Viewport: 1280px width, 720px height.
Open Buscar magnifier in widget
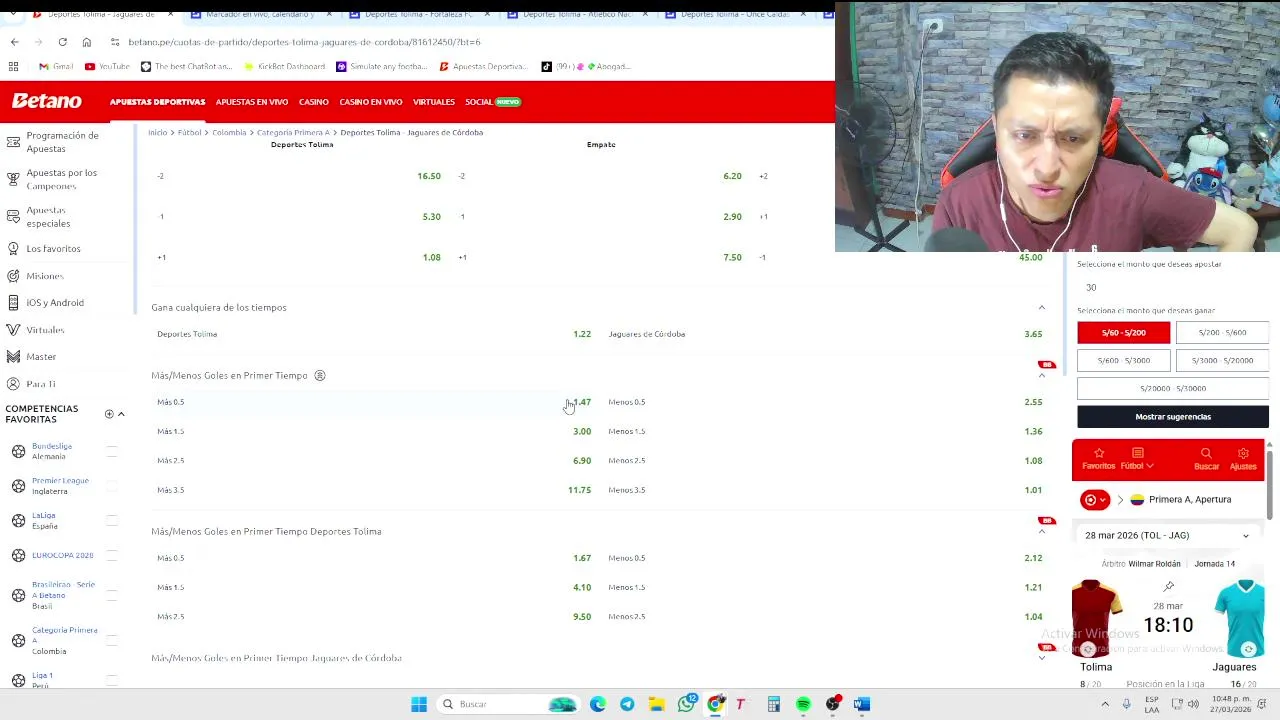point(1206,459)
